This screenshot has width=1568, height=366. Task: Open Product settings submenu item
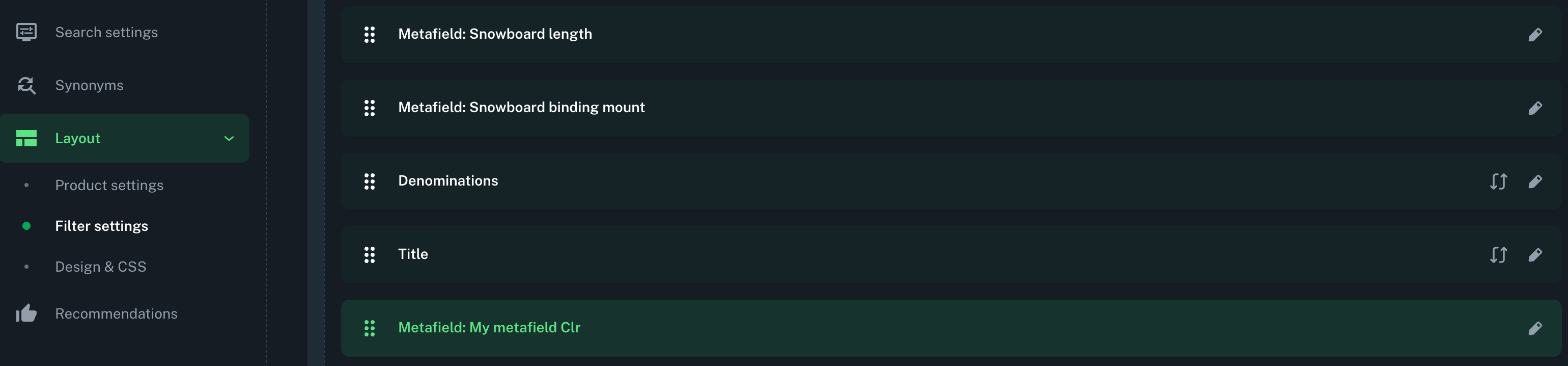point(109,185)
